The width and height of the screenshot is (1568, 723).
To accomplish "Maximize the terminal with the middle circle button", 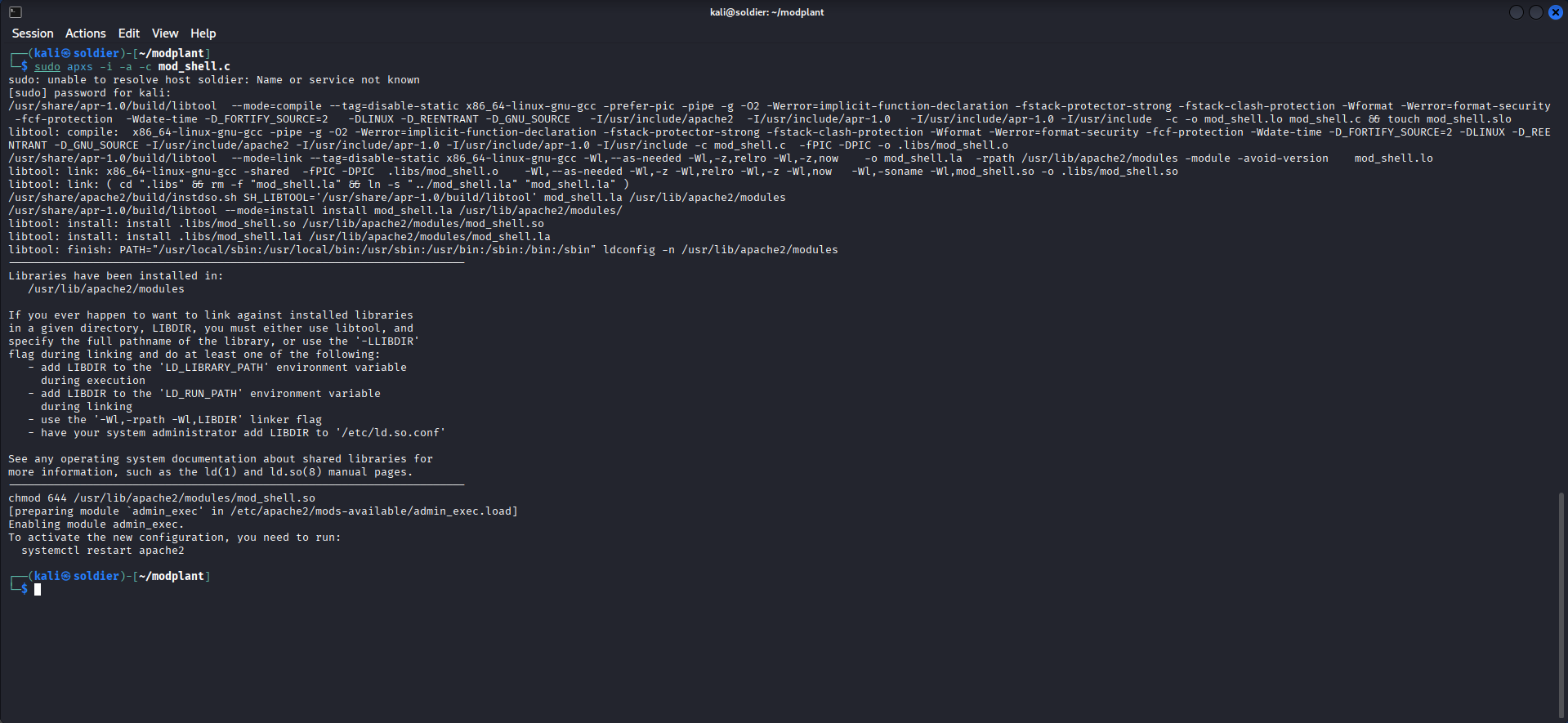I will pos(1536,12).
